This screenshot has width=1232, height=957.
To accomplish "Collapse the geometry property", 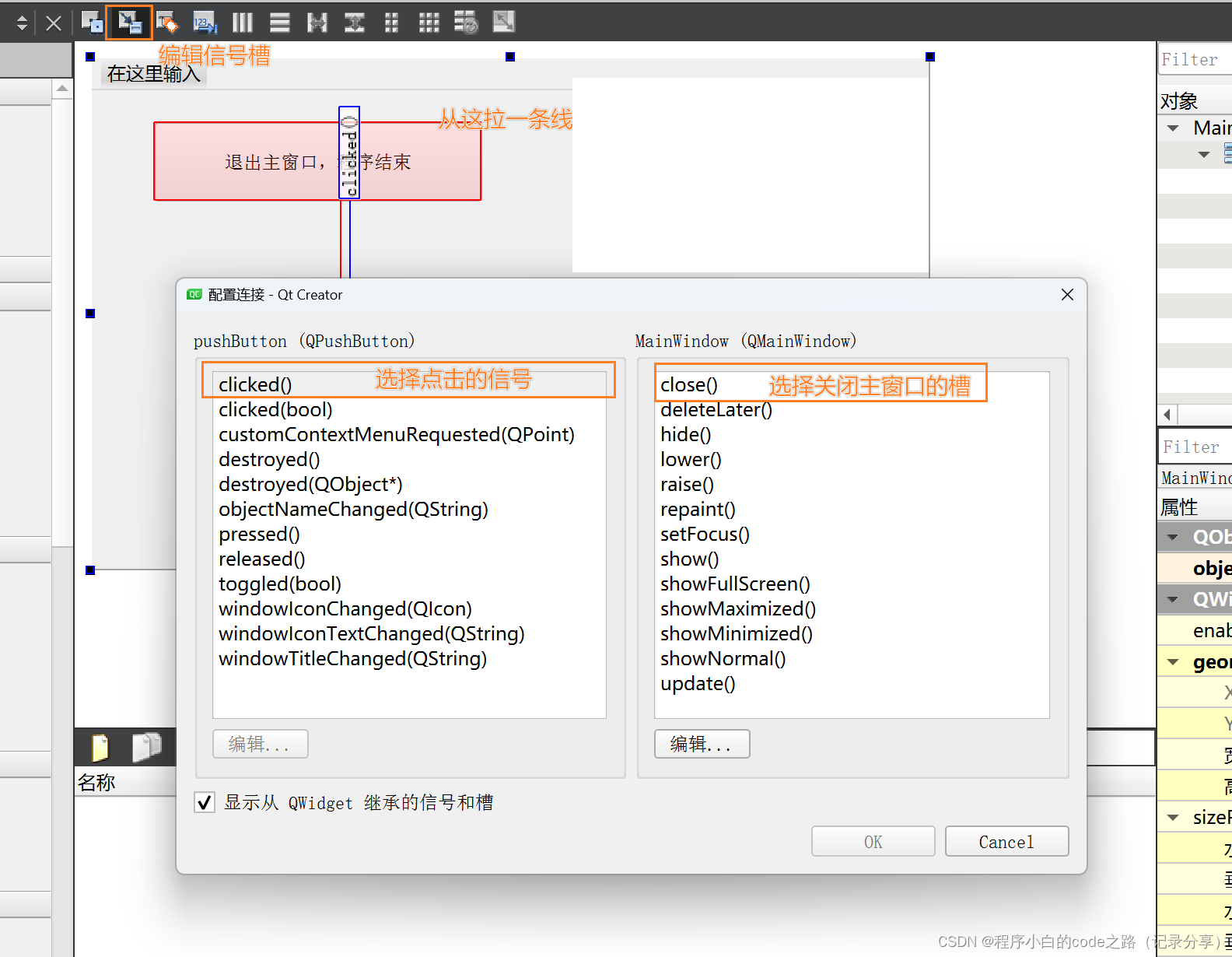I will tap(1172, 662).
